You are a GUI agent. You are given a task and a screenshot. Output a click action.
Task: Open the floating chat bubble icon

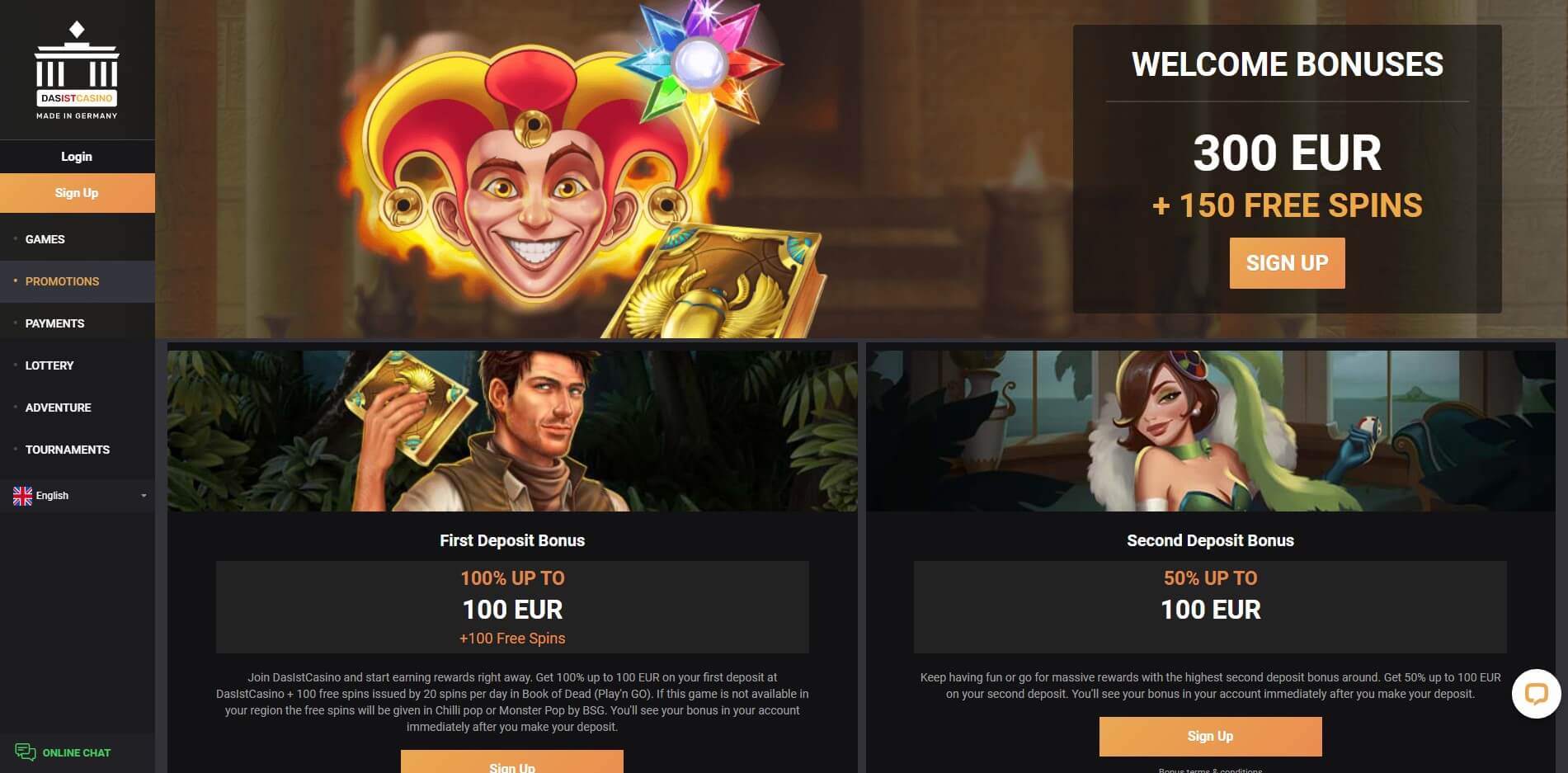tap(1536, 693)
